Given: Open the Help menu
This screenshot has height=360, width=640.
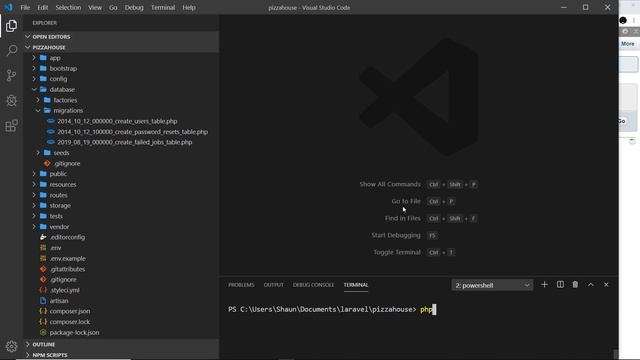Looking at the screenshot, I should pos(189,7).
